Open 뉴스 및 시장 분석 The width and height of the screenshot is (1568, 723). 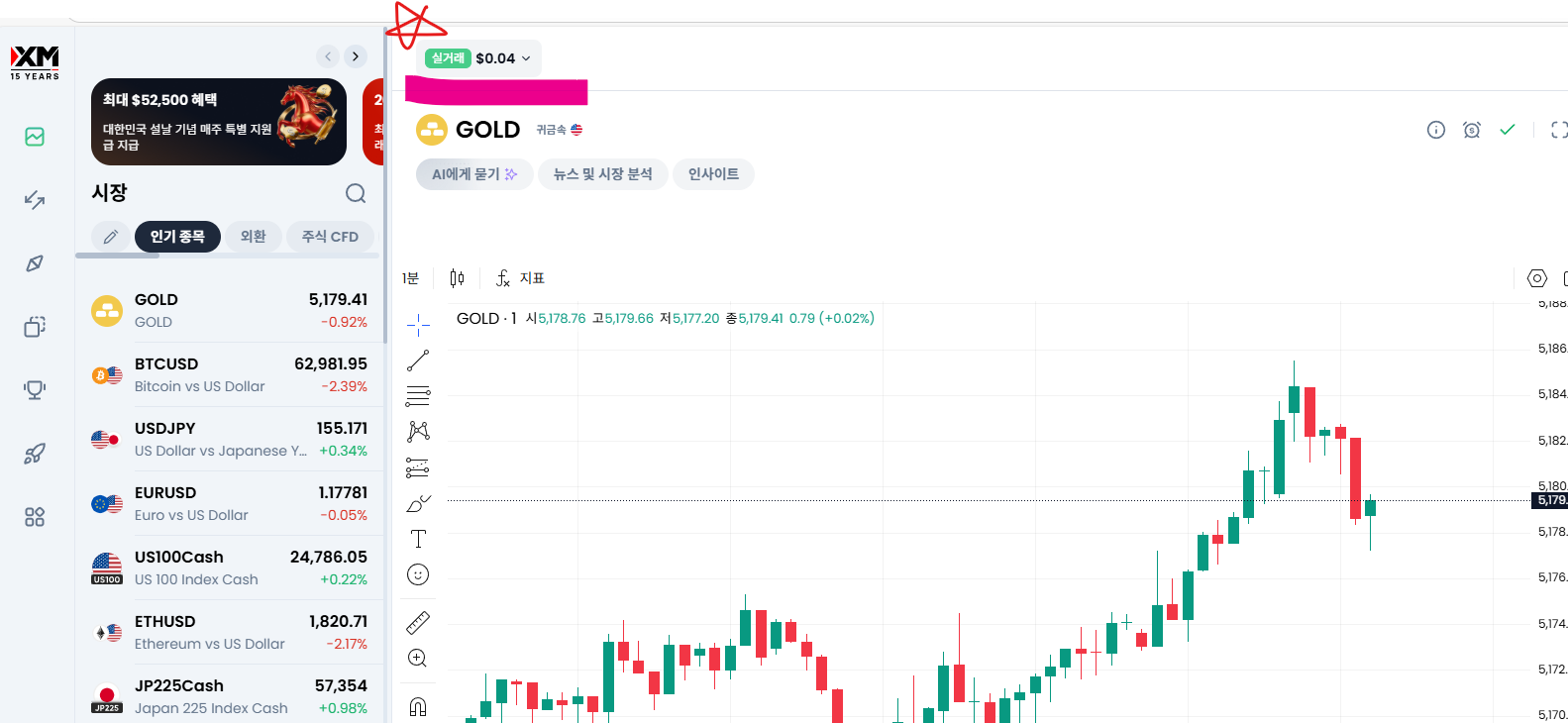tap(602, 174)
